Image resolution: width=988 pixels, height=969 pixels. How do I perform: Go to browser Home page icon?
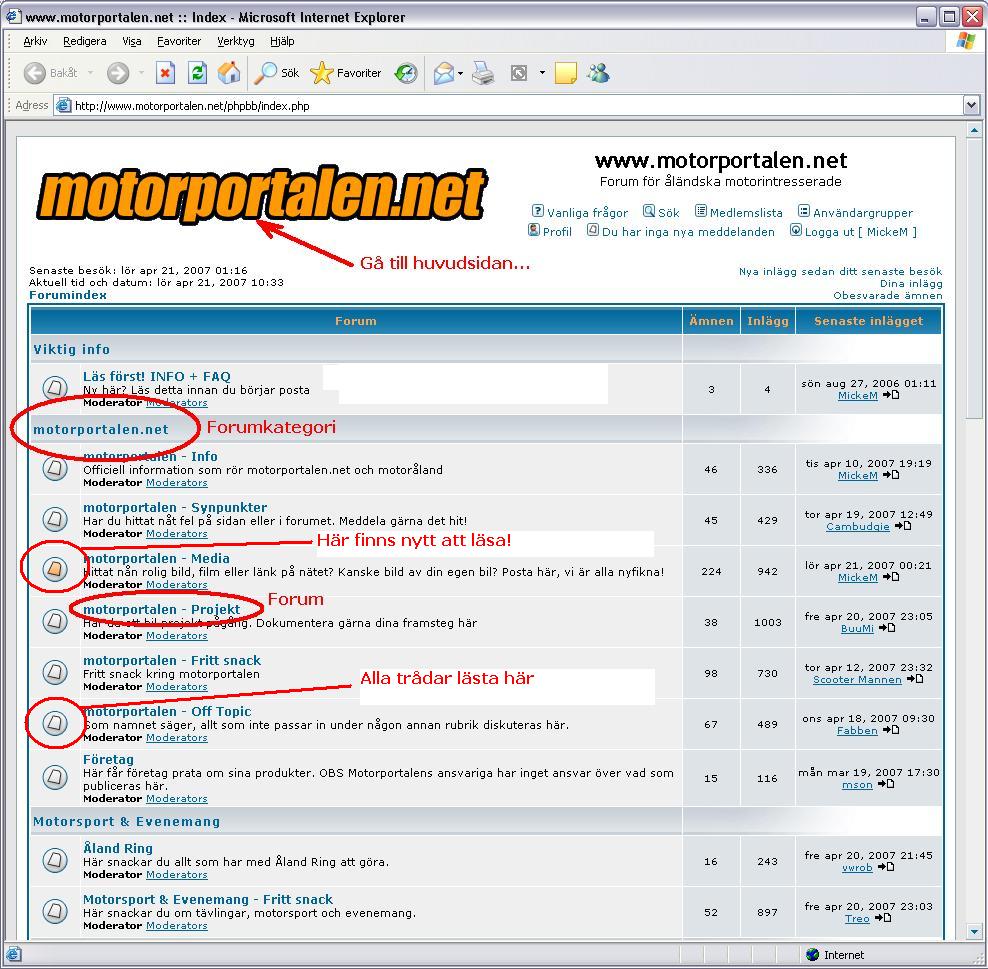click(229, 73)
